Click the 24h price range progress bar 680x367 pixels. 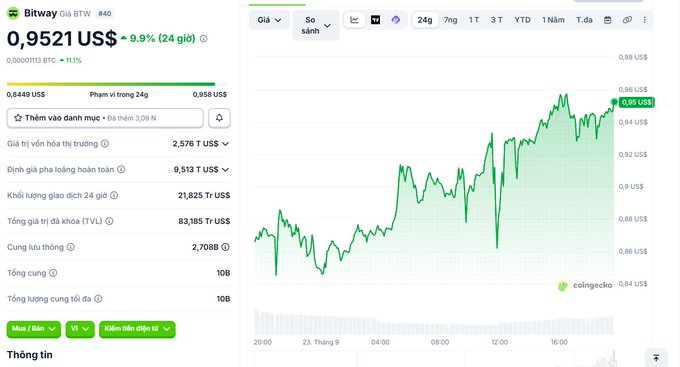[117, 84]
